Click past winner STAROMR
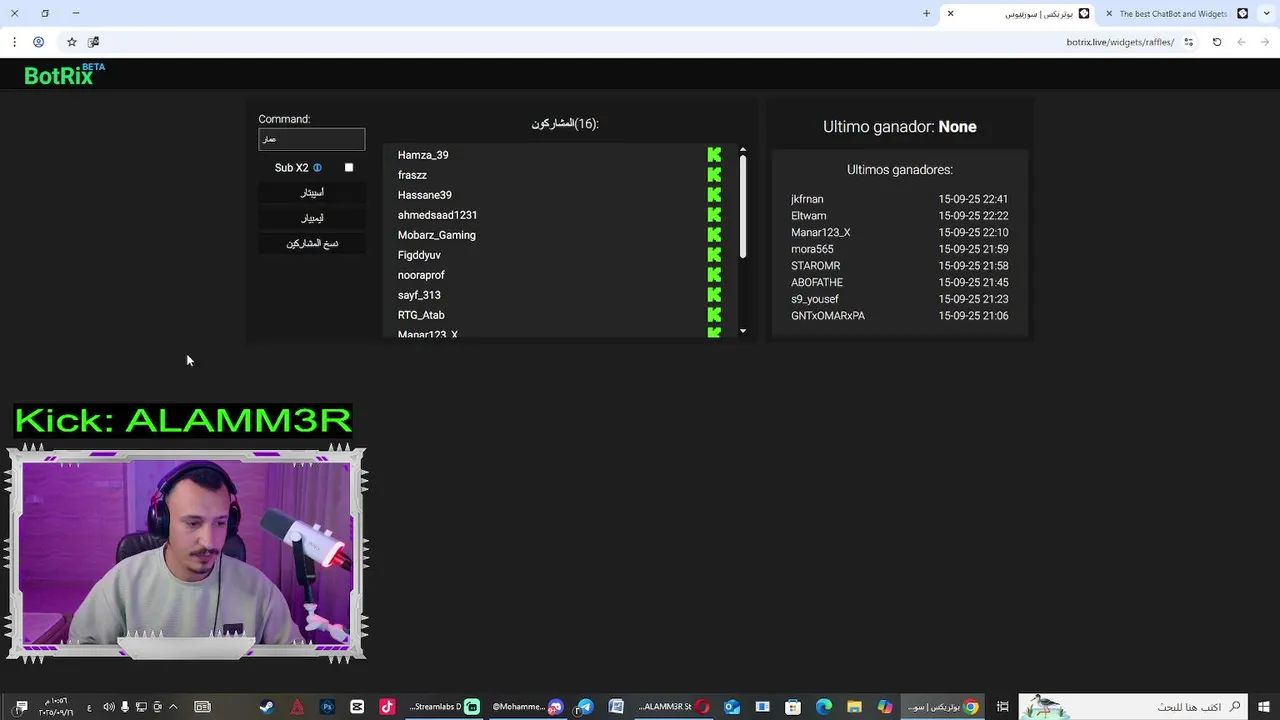 (x=816, y=266)
